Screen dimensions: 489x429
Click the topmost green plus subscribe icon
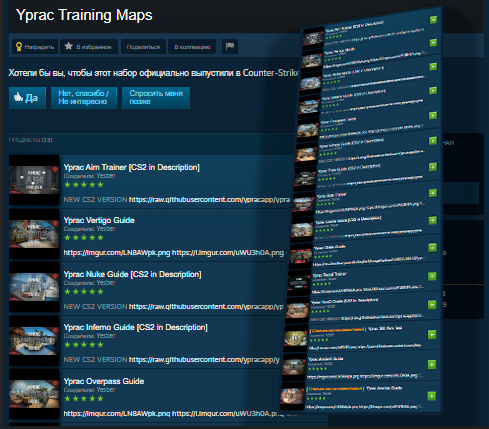coord(433,20)
